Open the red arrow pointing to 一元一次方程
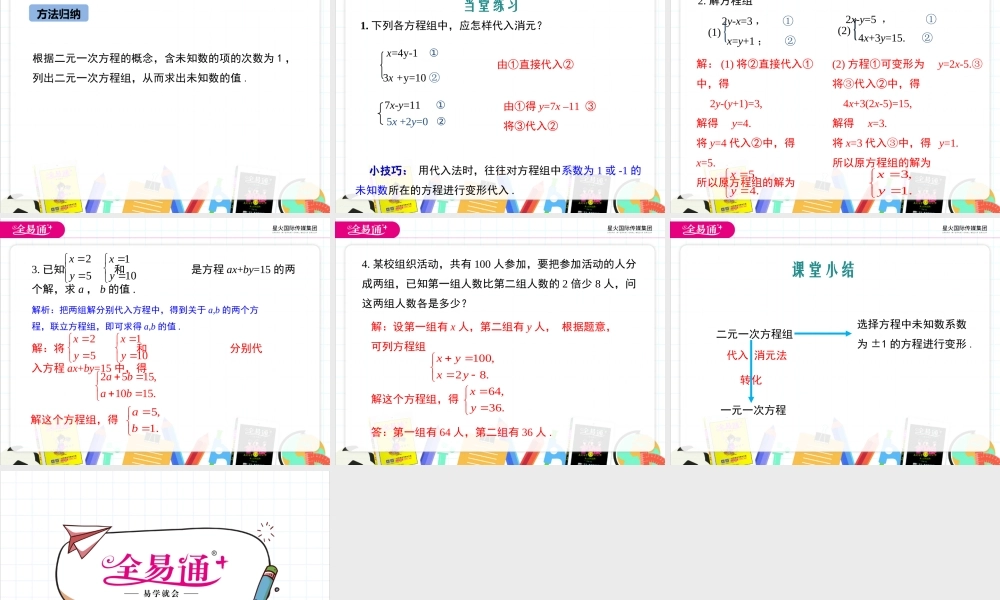 coord(751,398)
